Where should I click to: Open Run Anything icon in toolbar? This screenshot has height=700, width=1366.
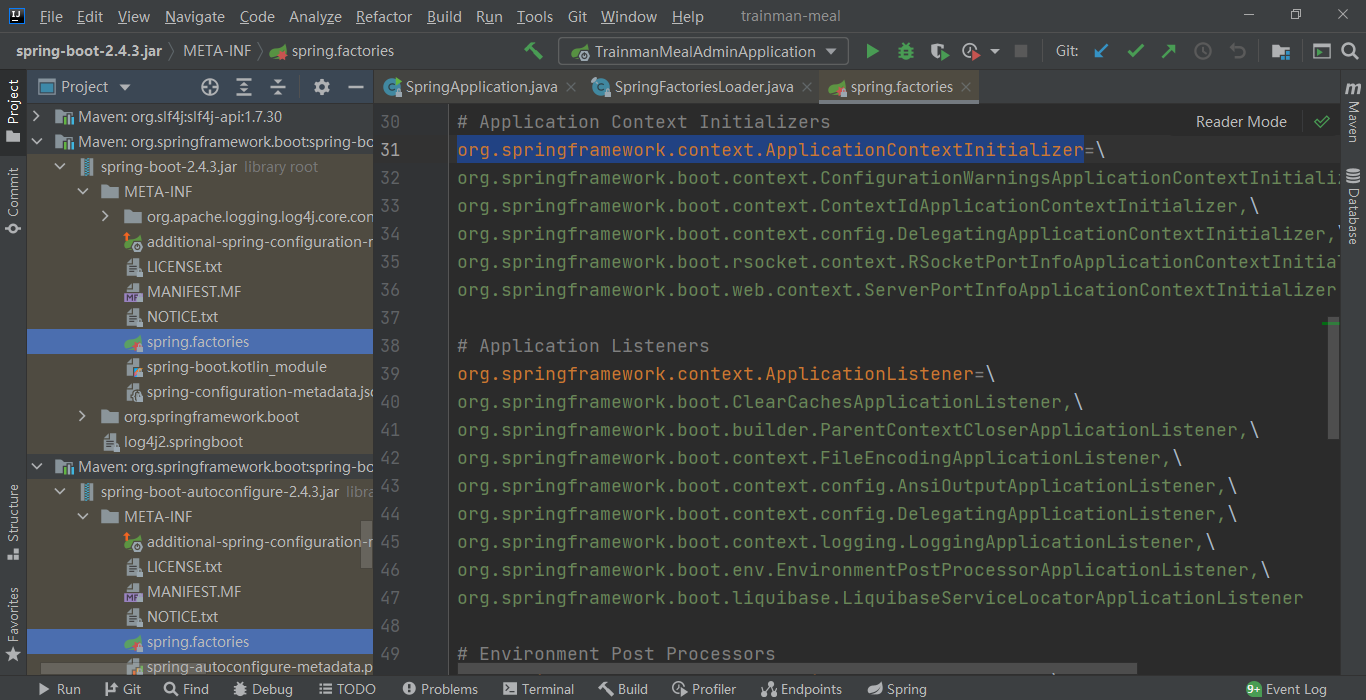click(1322, 51)
